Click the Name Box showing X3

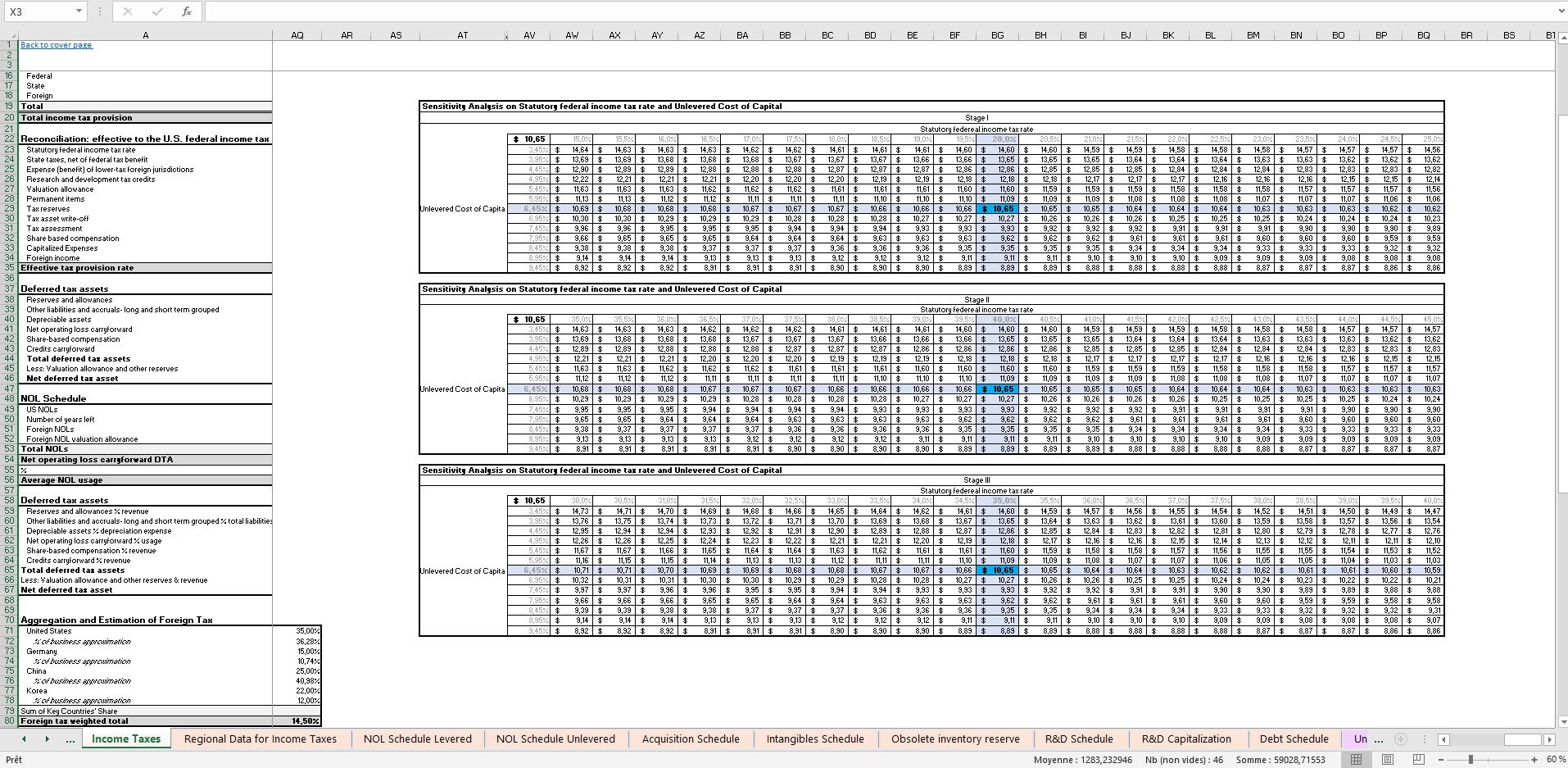39,11
